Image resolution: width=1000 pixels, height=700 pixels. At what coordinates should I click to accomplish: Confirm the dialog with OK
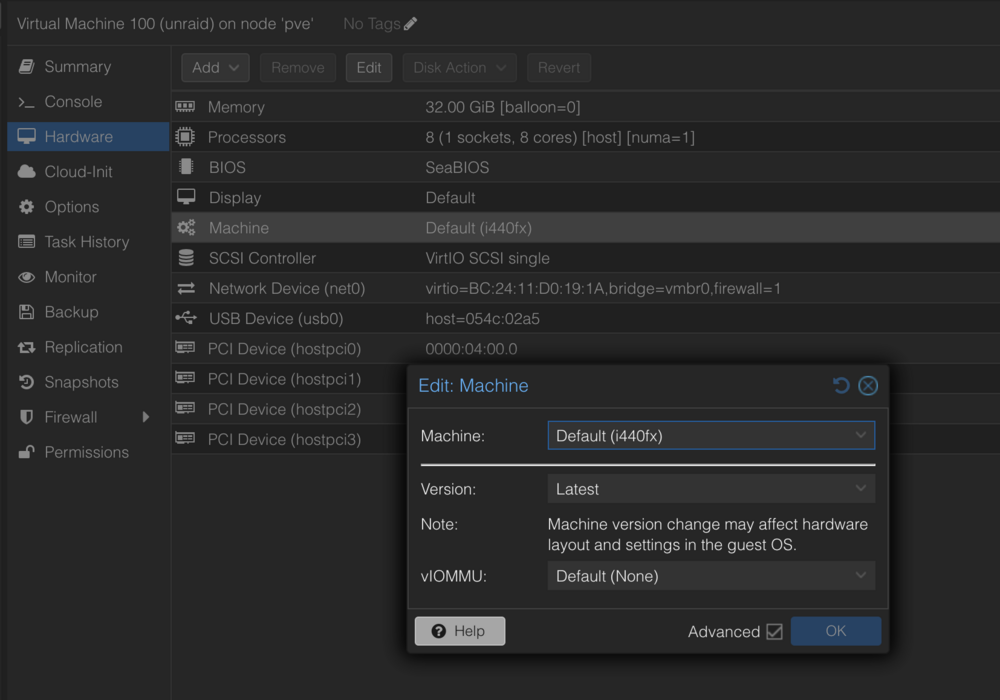(835, 631)
